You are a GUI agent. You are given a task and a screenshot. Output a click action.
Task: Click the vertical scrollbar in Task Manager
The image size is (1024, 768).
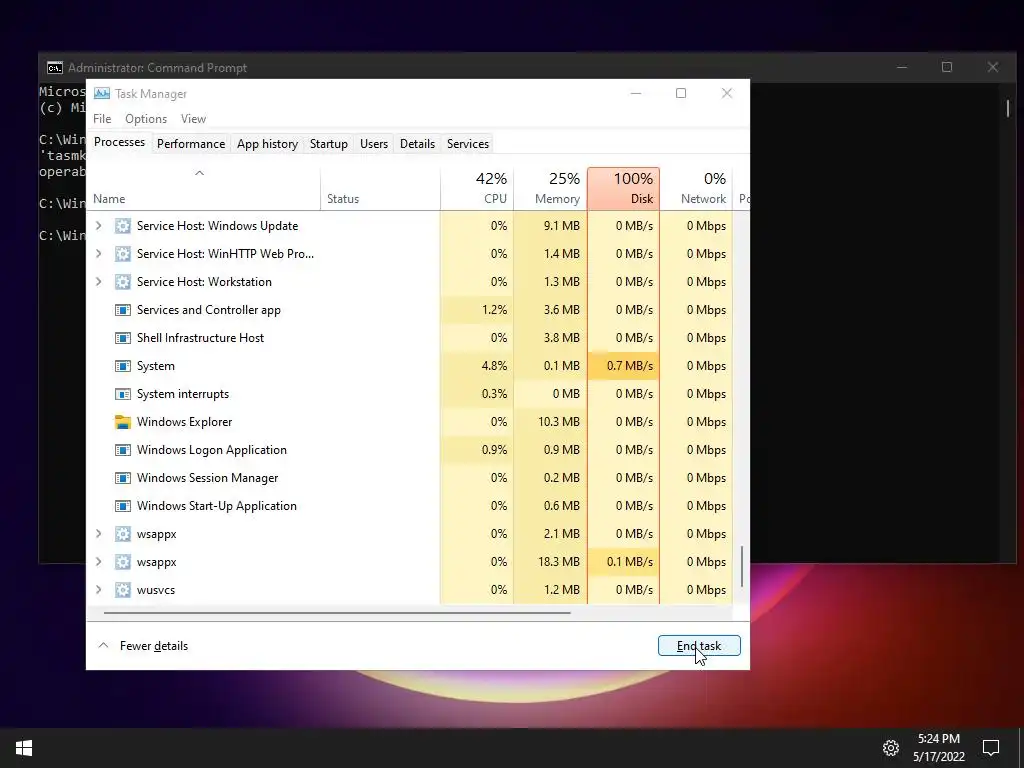click(742, 567)
